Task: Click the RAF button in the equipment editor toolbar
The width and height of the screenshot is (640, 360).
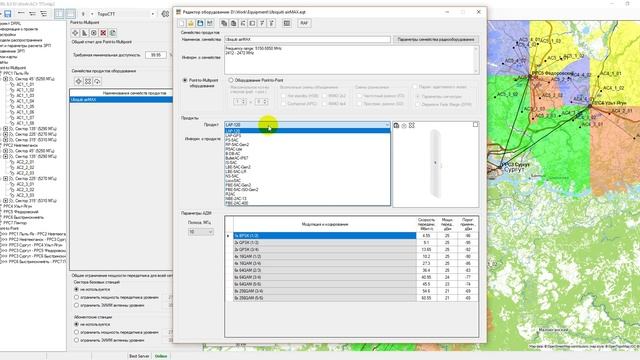Action: [304, 23]
